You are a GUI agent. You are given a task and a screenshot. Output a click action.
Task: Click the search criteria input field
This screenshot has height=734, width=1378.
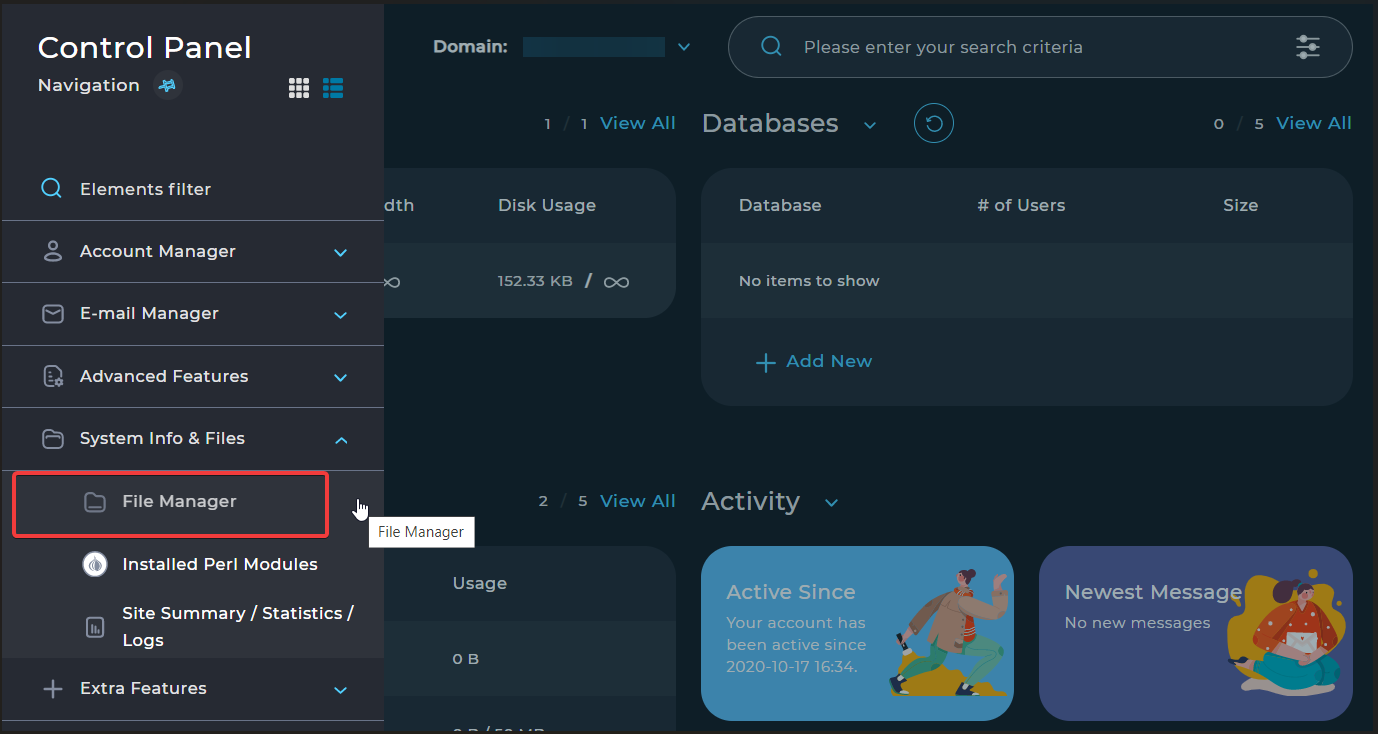pyautogui.click(x=1030, y=47)
